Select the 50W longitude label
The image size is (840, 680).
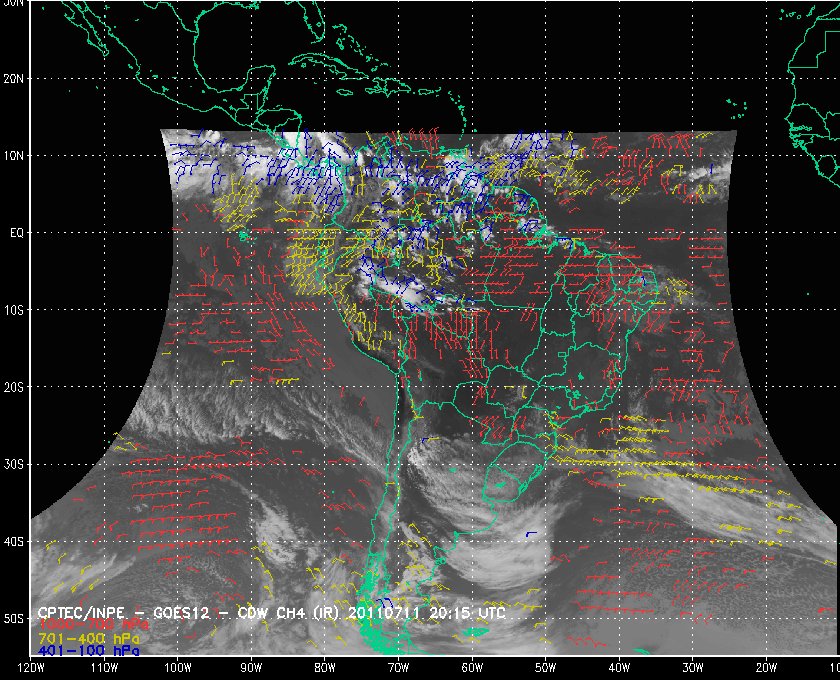[545, 668]
